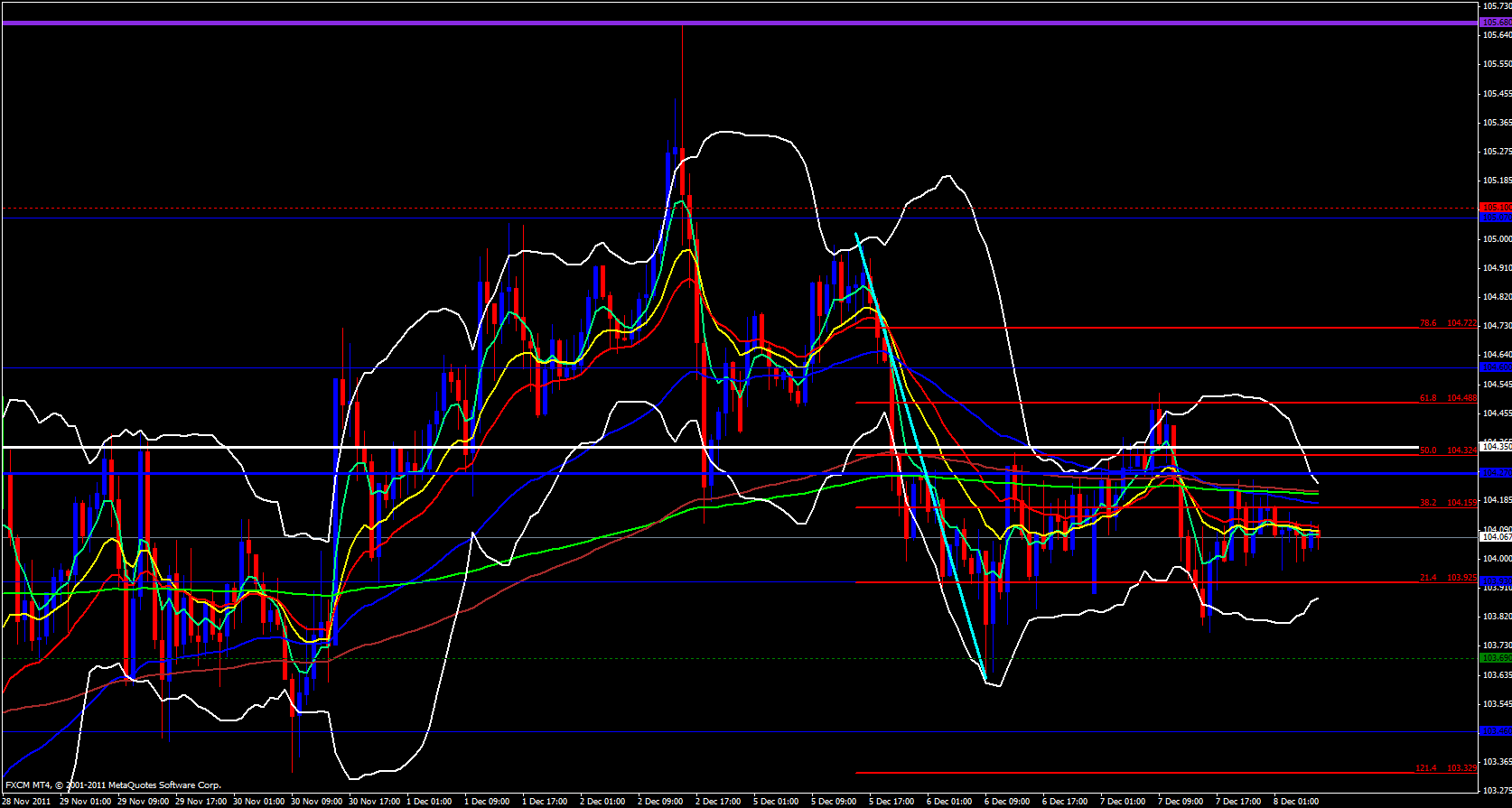The height and width of the screenshot is (808, 1512).
Task: Click the purple 105.680 price label
Action: click(x=1495, y=22)
